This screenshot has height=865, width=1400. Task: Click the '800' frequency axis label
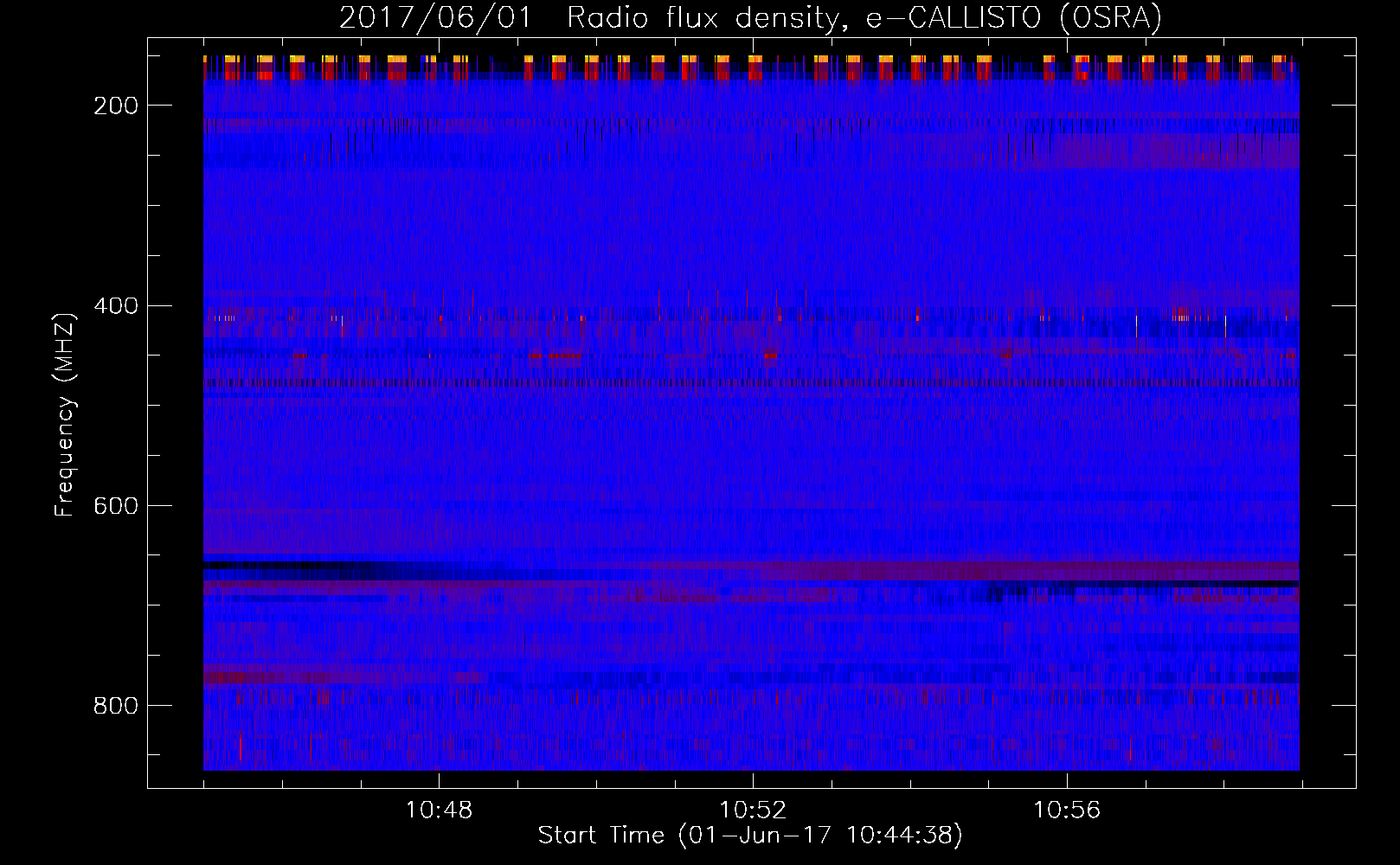pos(116,706)
